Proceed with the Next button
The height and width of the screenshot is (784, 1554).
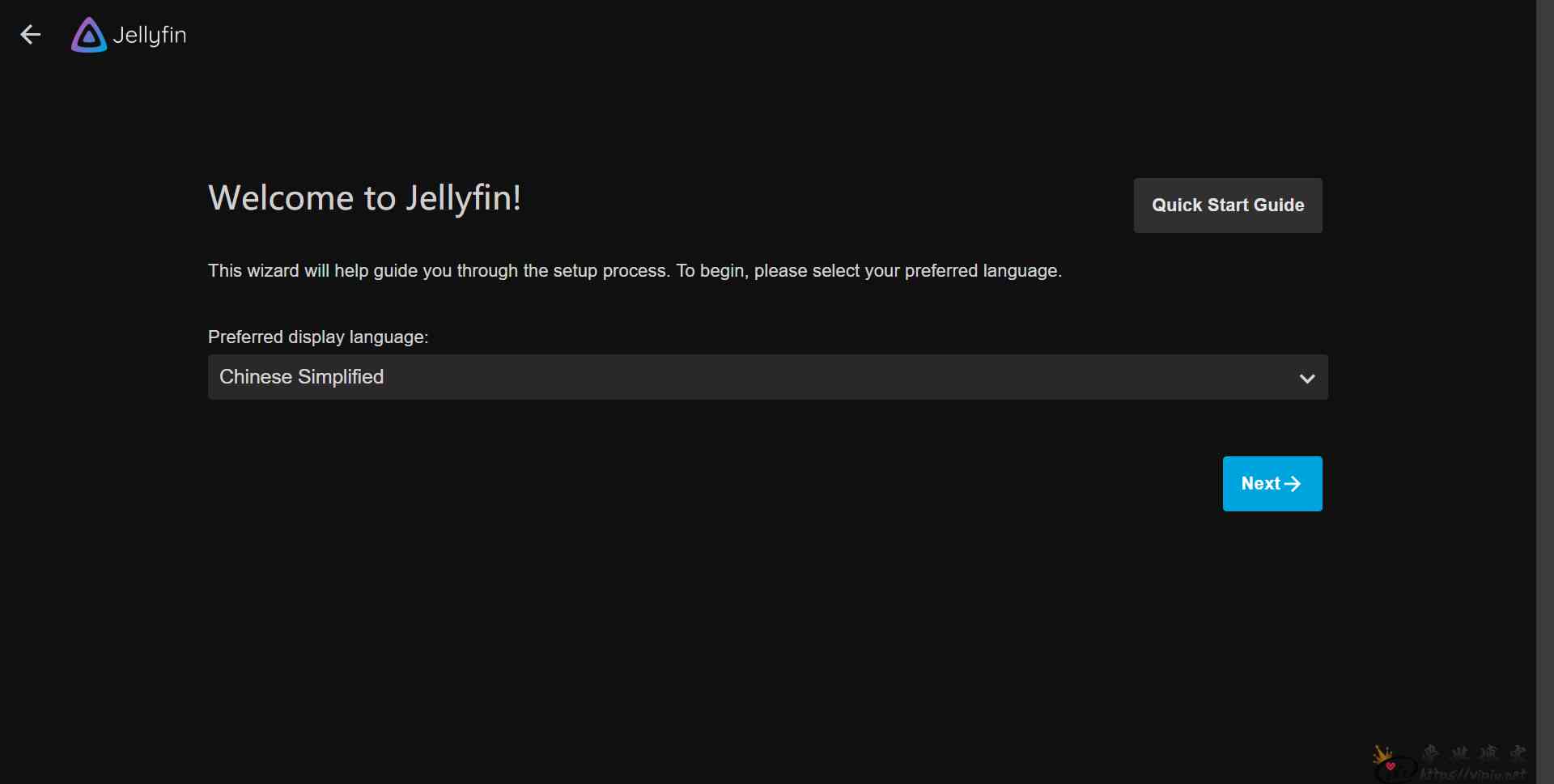tap(1272, 484)
